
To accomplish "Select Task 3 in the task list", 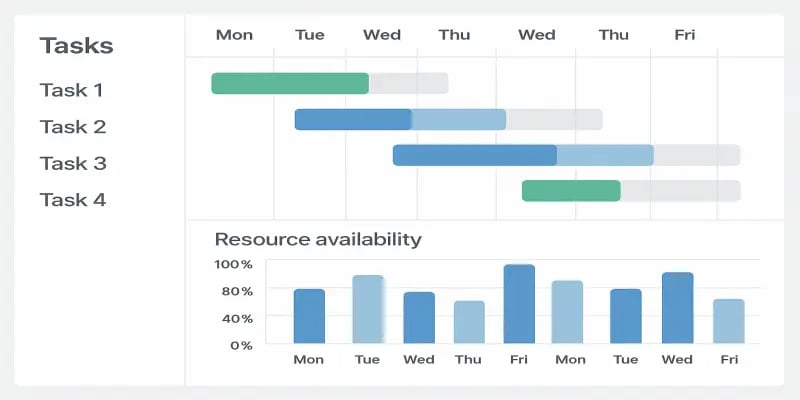I will (72, 163).
